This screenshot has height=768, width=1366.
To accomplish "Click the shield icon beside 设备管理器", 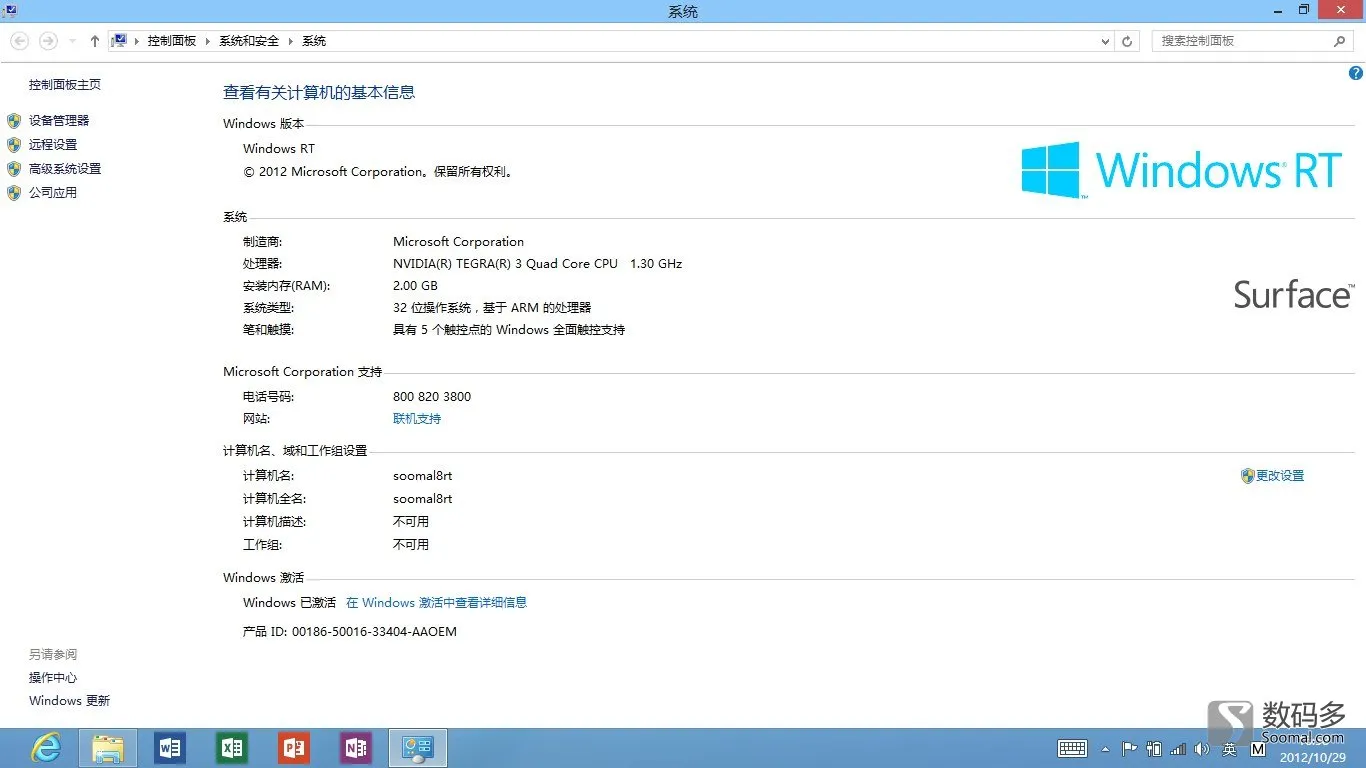I will coord(14,120).
